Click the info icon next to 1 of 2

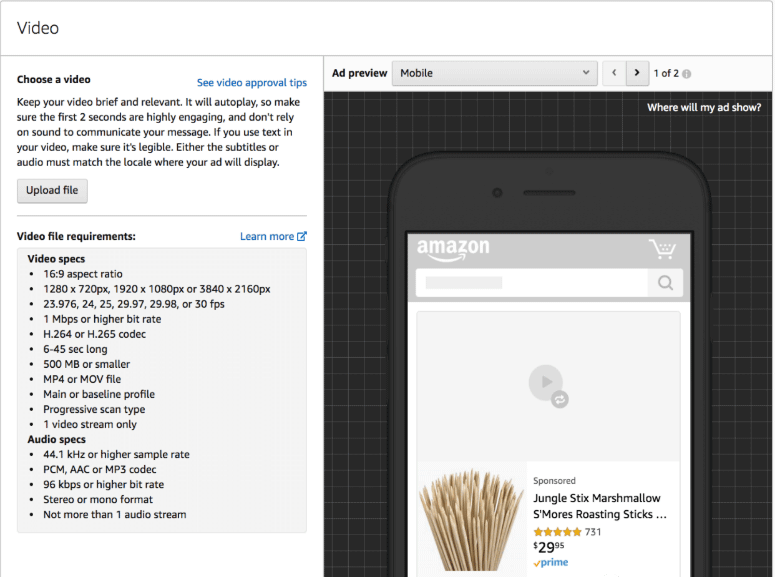(x=687, y=74)
